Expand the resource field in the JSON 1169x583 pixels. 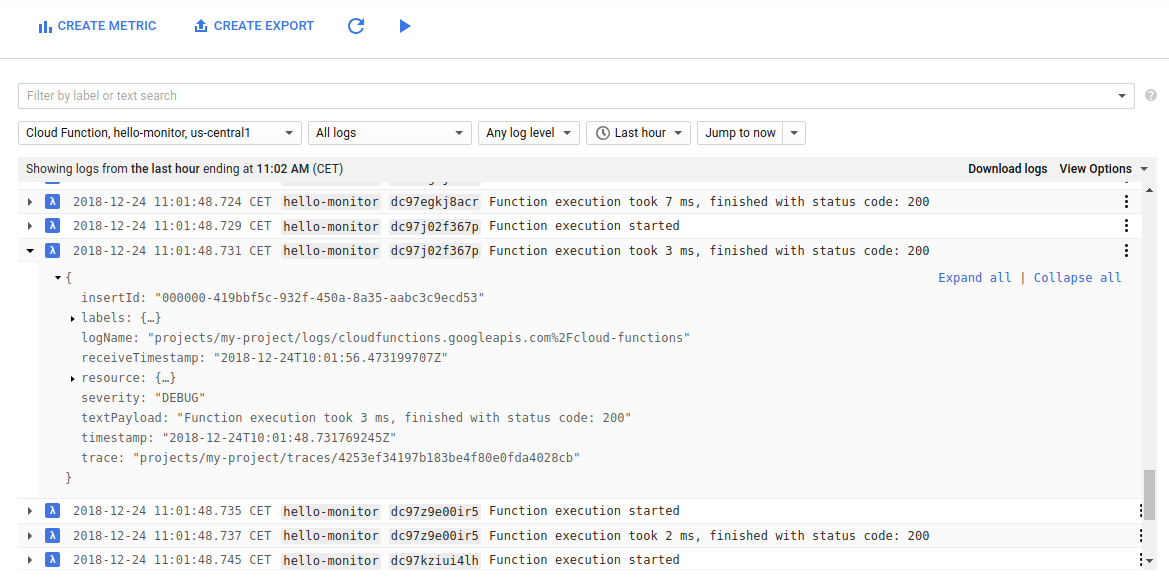[x=70, y=377]
